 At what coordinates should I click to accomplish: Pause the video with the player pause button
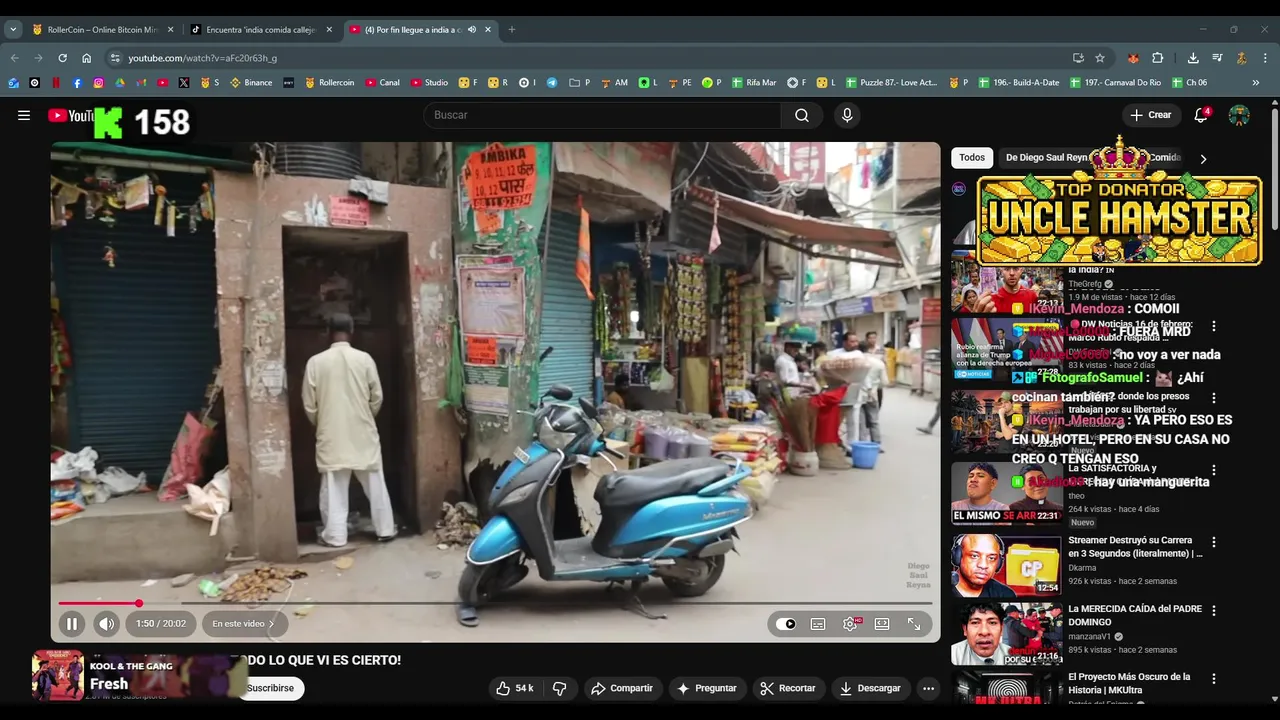71,624
